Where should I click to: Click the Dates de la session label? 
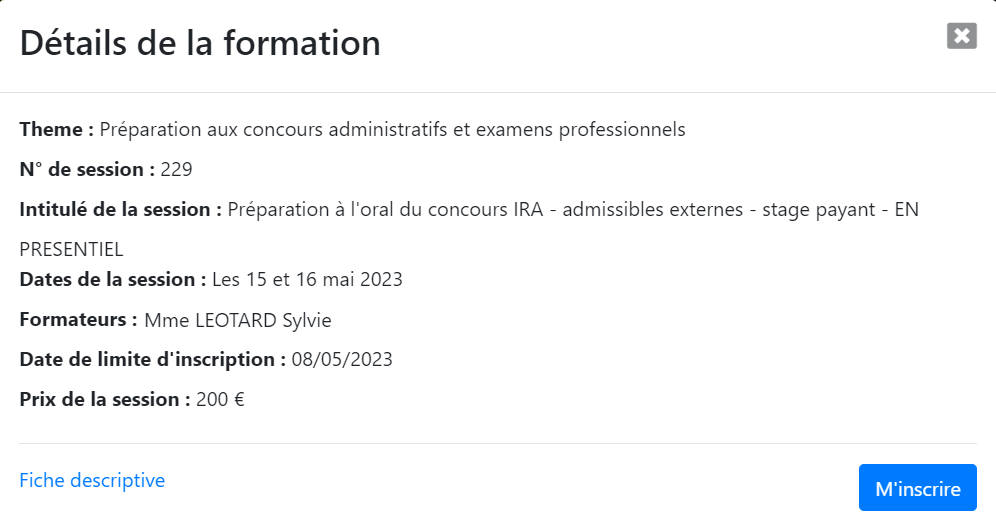coord(113,279)
